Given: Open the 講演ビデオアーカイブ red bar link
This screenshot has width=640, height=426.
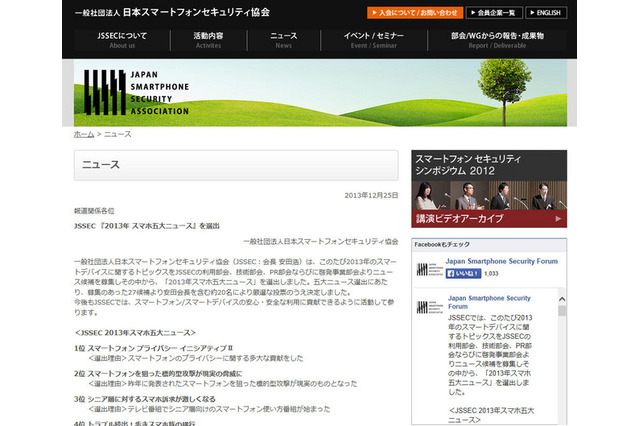Looking at the screenshot, I should [x=489, y=219].
